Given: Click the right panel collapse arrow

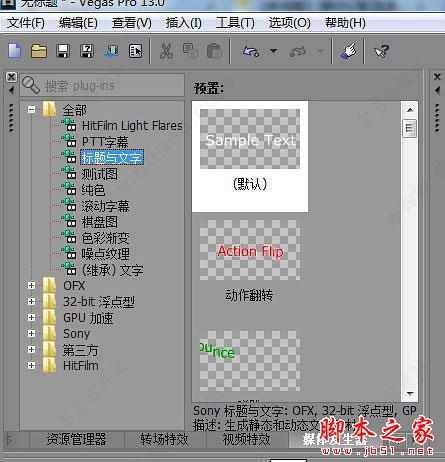Looking at the screenshot, I should (x=437, y=90).
